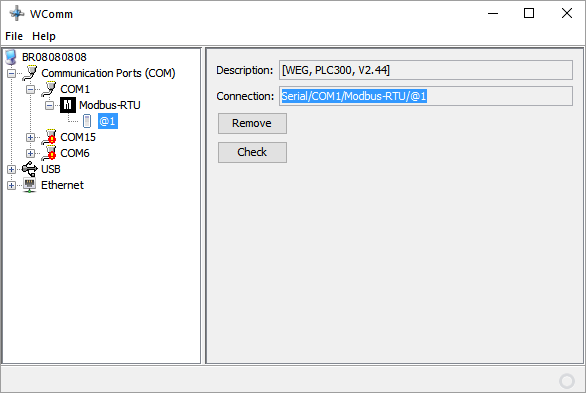Minimize the WComm window
Screen dimensions: 586x393
click(493, 14)
